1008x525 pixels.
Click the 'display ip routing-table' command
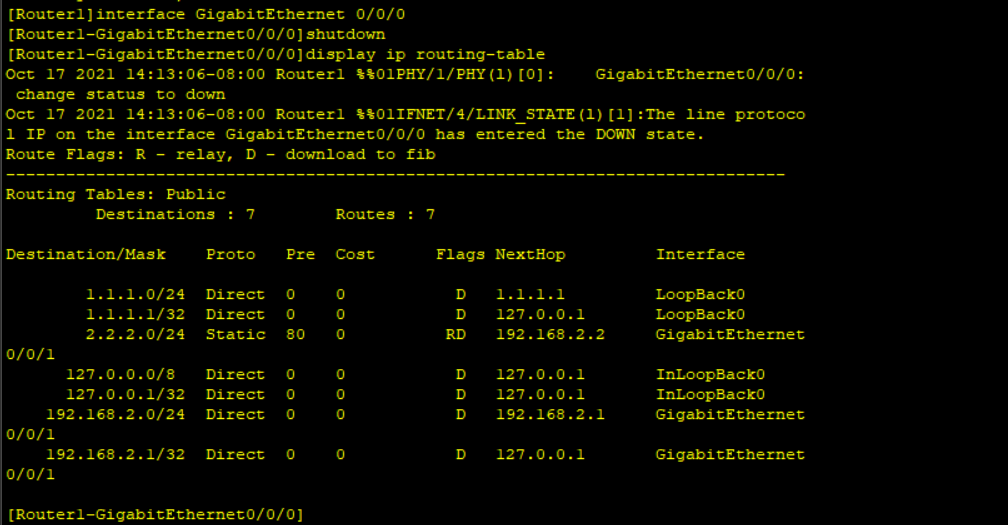[x=425, y=55]
